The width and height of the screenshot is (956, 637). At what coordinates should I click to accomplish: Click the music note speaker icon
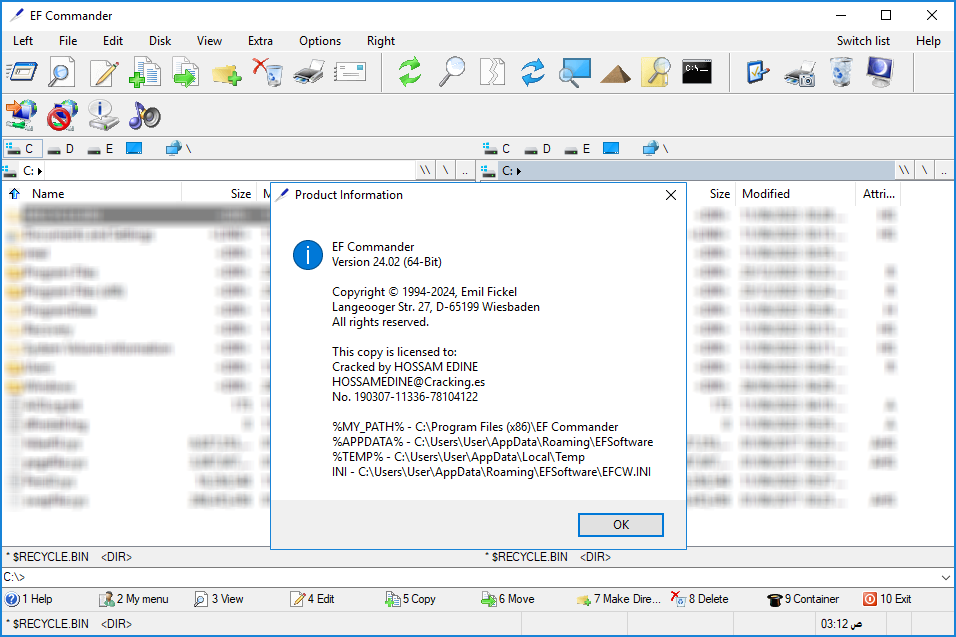coord(144,115)
